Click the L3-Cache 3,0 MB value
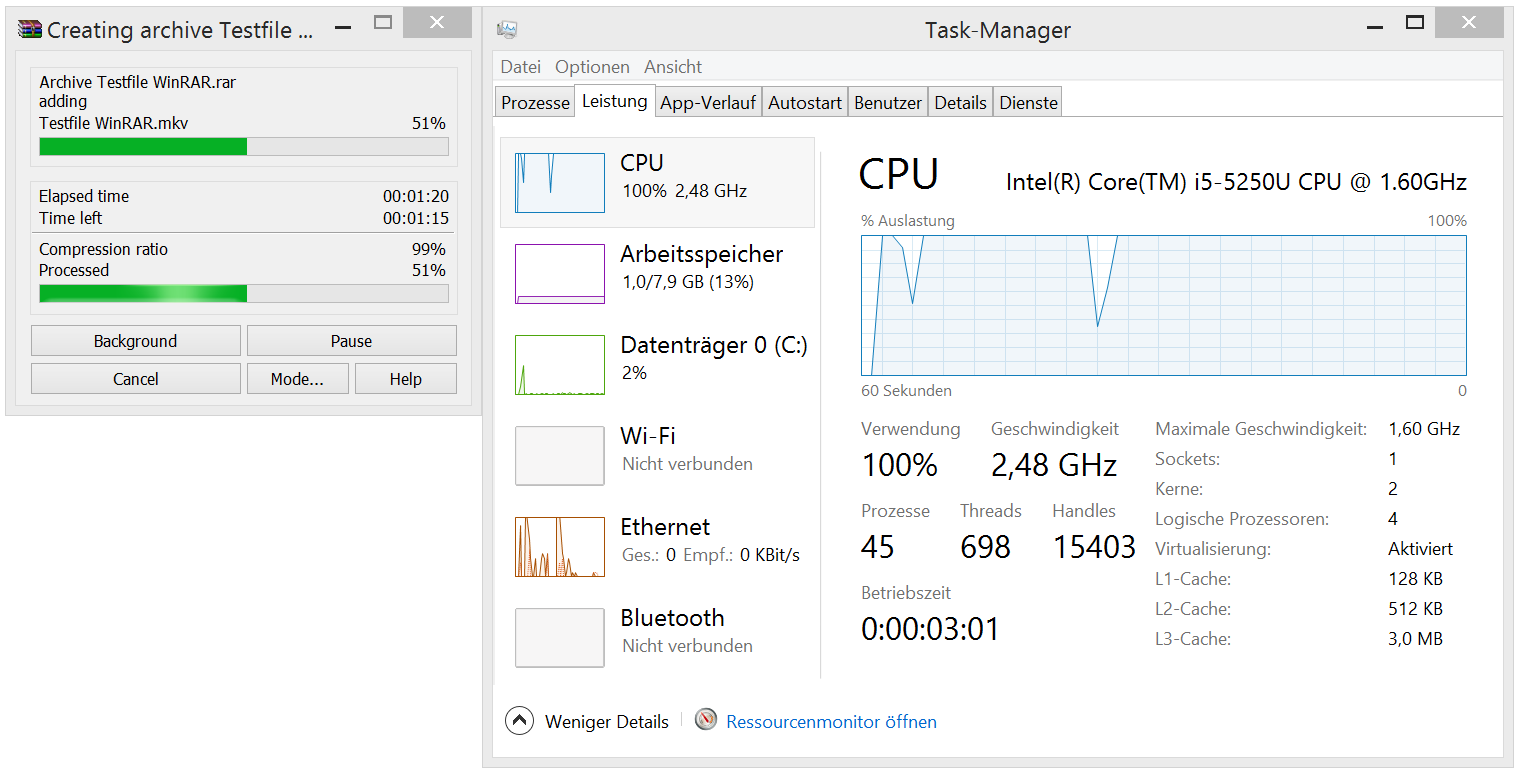This screenshot has height=773, width=1519. pyautogui.click(x=1415, y=639)
